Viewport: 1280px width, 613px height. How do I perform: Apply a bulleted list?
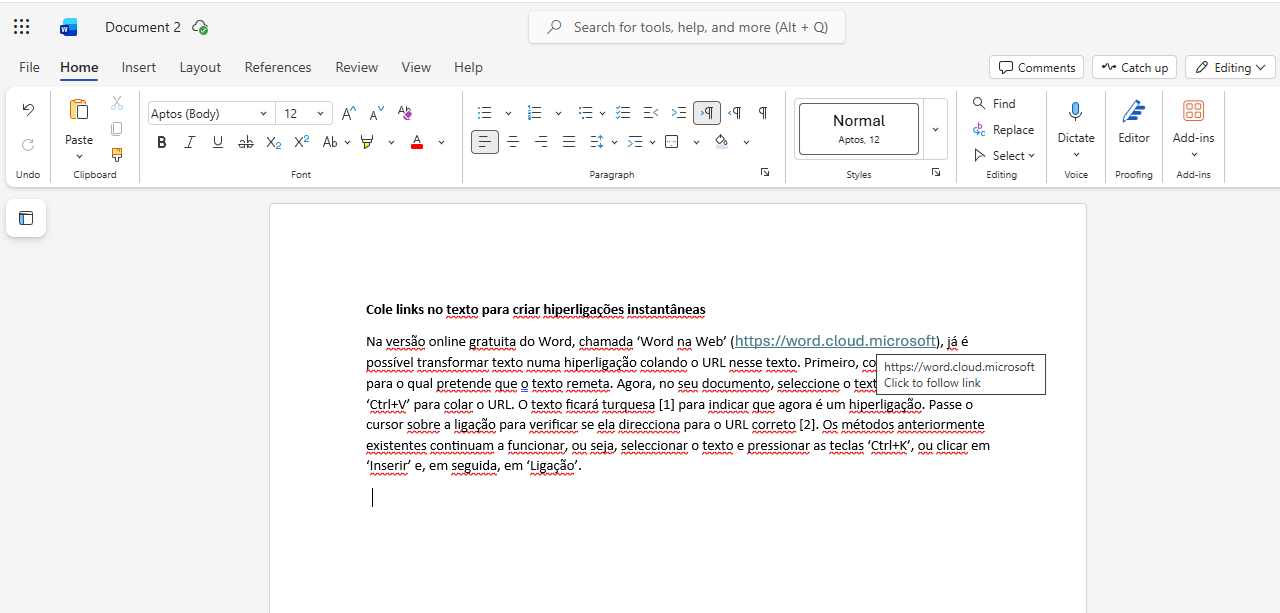[x=485, y=113]
